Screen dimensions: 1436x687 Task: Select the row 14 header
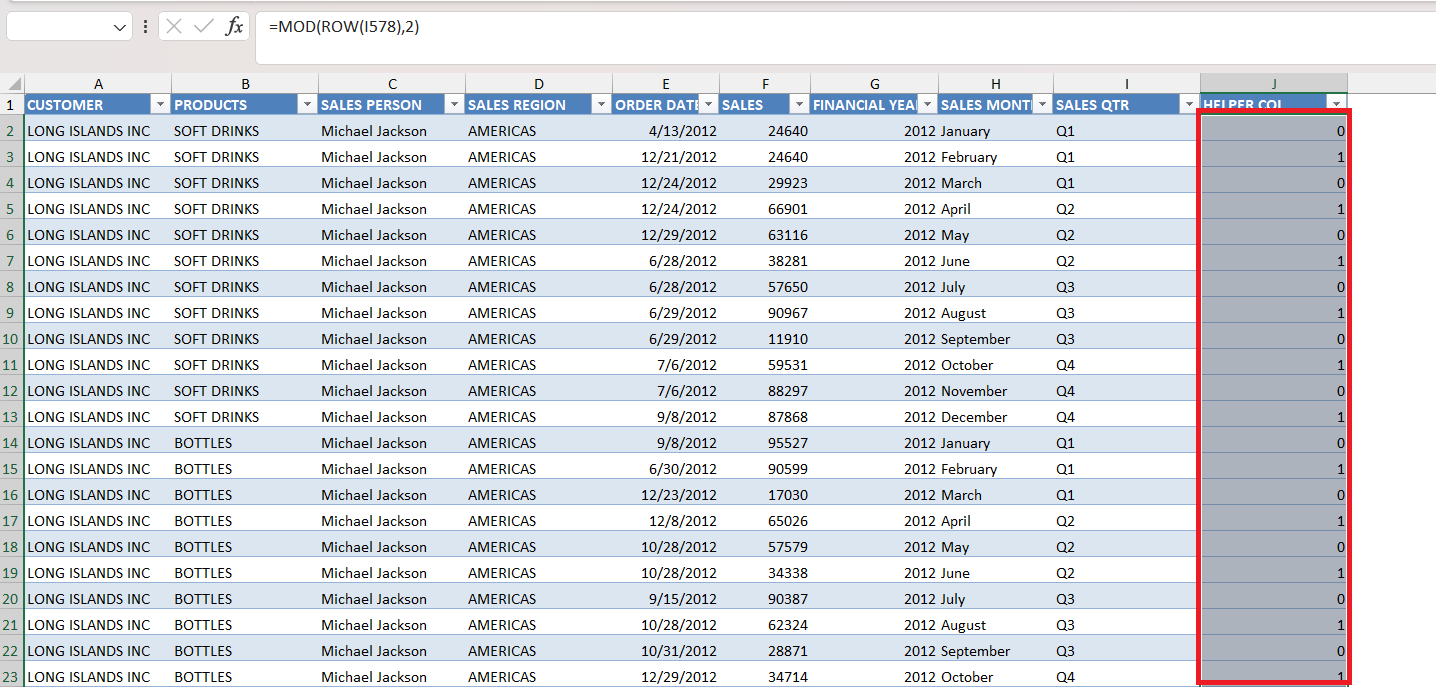coord(12,443)
